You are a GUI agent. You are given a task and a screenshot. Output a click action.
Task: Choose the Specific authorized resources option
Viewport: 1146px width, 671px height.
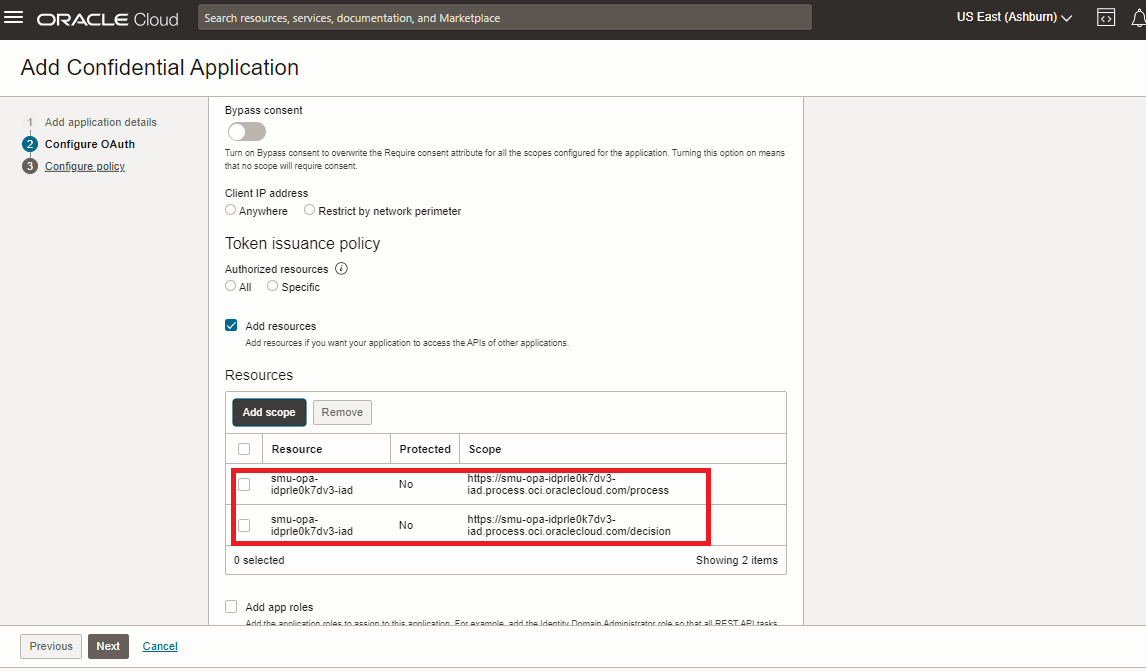273,286
